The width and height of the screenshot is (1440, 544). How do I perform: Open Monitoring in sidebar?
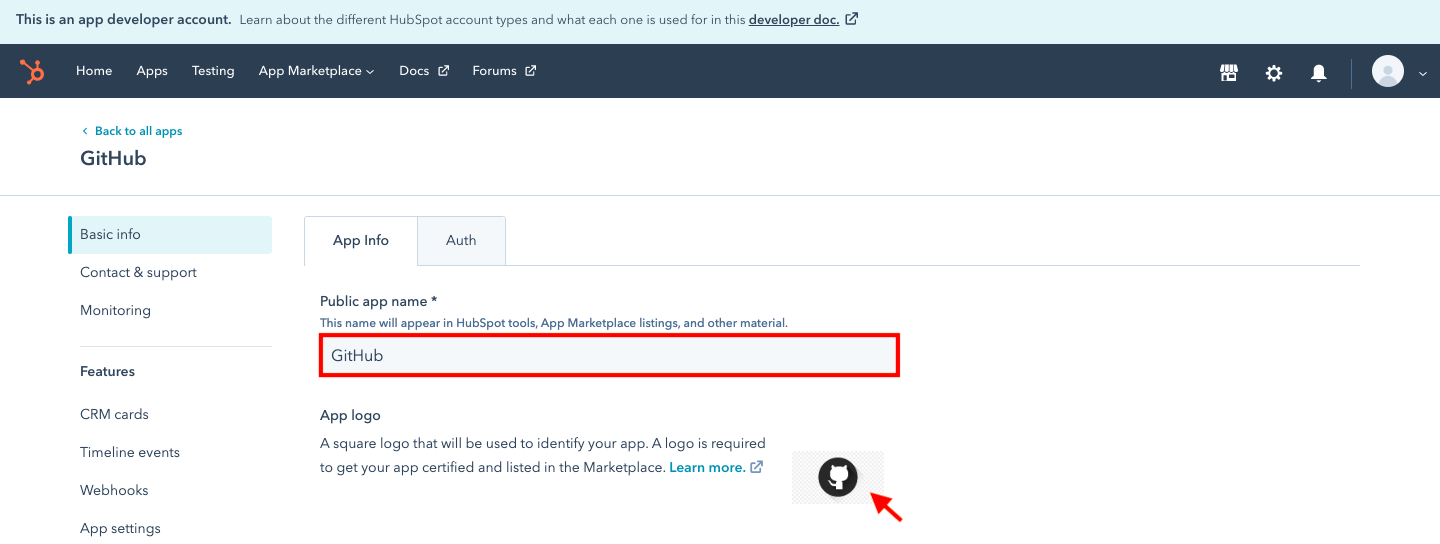[x=115, y=310]
